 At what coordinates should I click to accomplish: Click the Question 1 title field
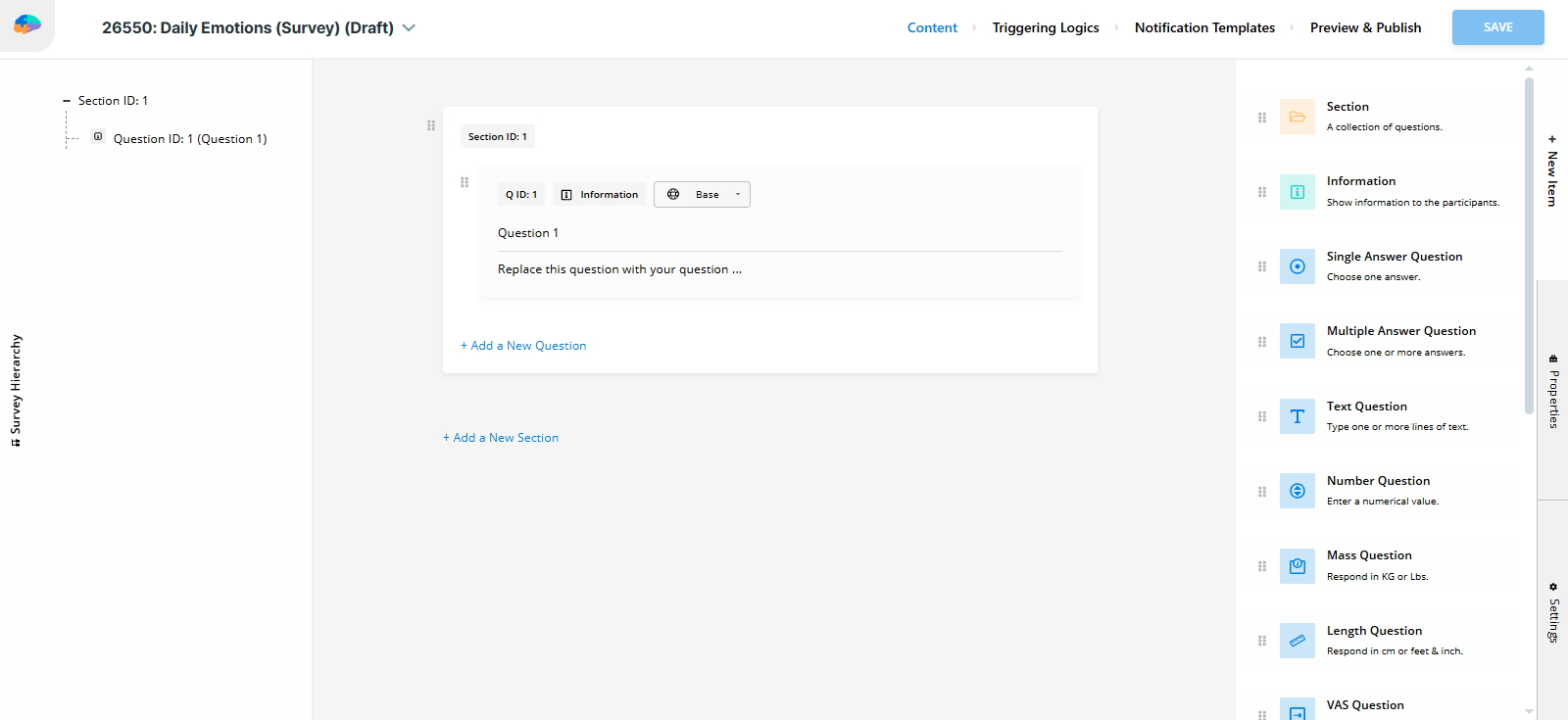tap(779, 233)
